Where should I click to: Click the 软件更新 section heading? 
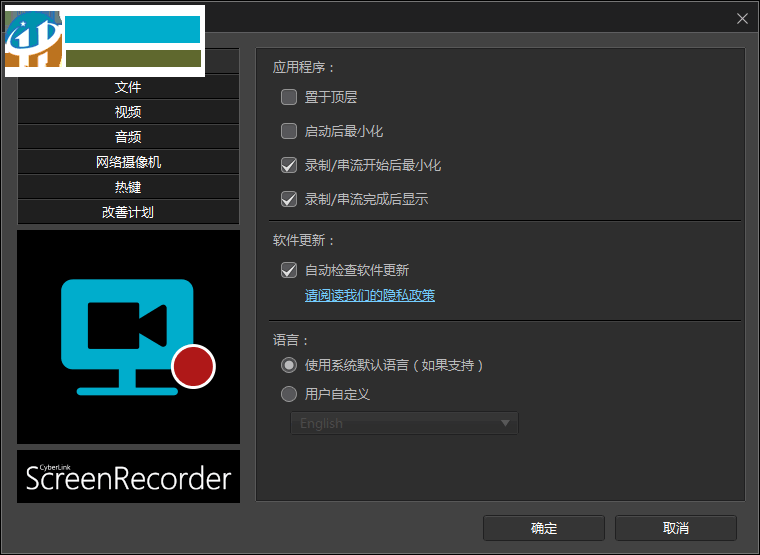303,240
